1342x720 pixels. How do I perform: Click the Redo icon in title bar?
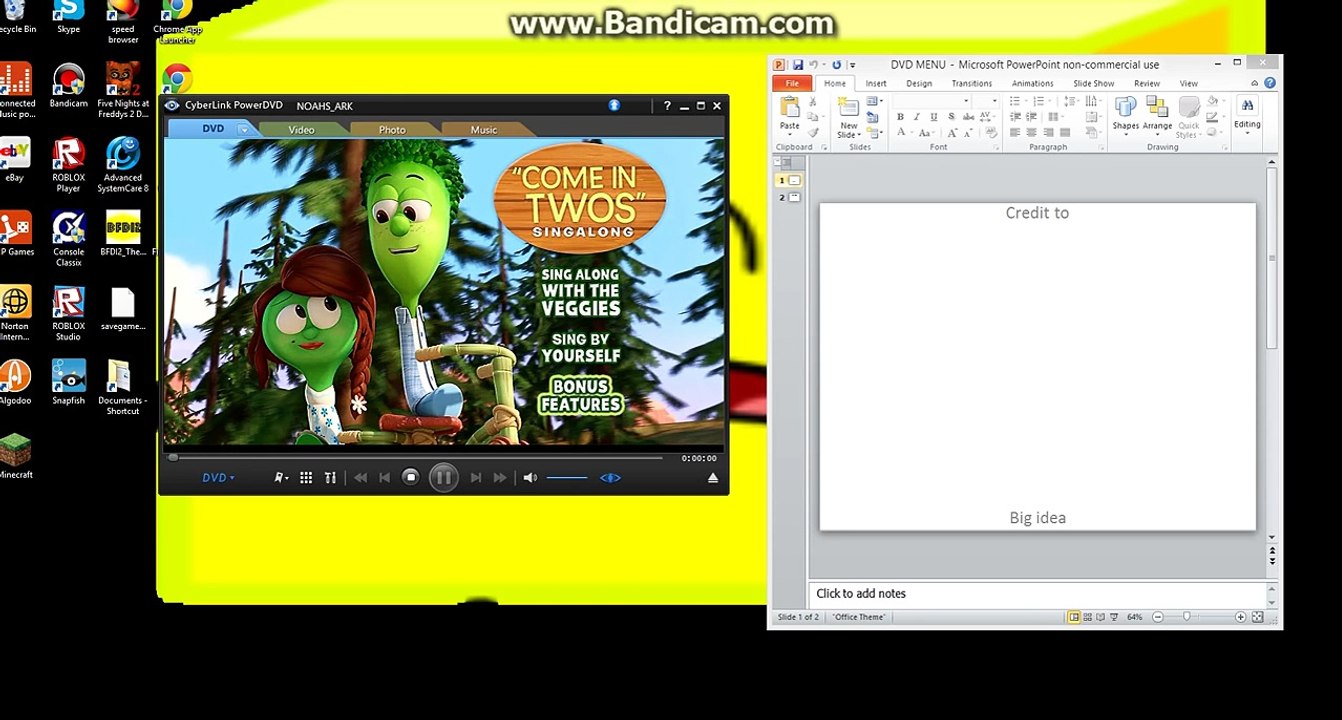pos(836,65)
